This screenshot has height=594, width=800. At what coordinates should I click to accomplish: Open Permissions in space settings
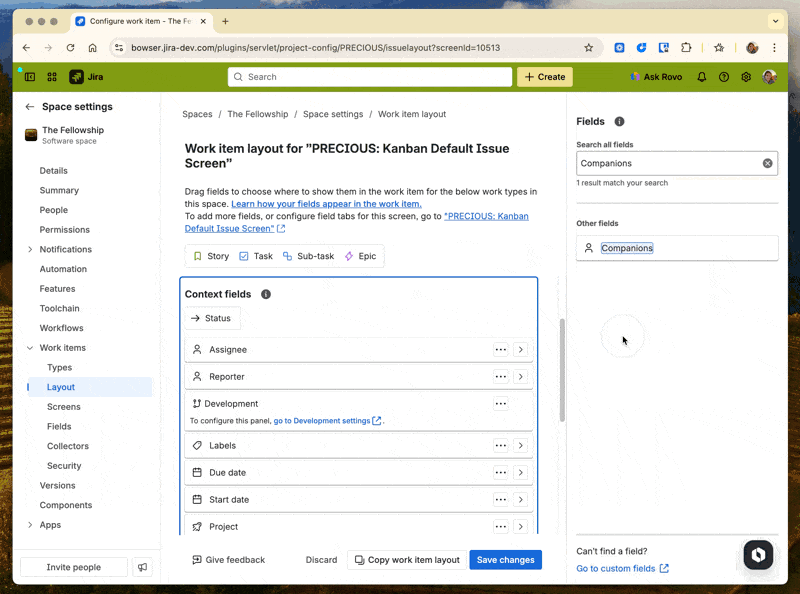coord(65,230)
